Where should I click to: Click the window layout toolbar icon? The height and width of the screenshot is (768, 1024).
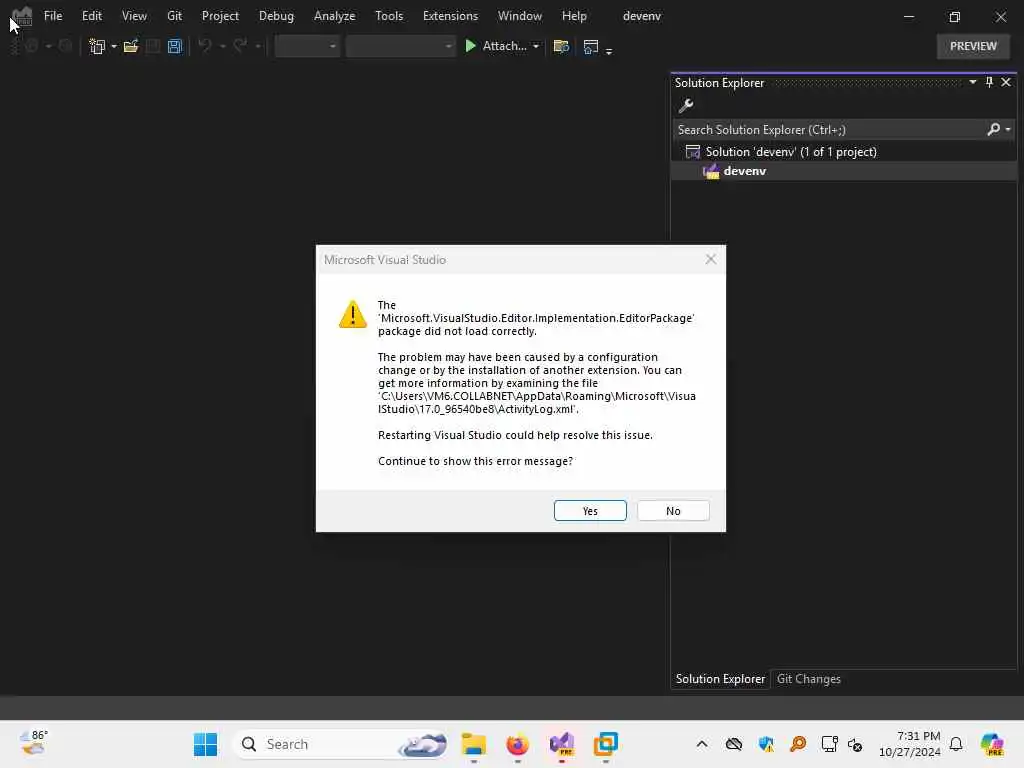click(x=591, y=46)
